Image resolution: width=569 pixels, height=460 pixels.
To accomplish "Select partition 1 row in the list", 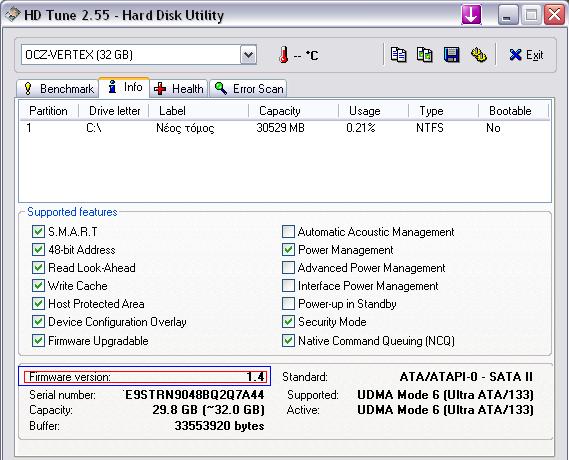I will pos(285,128).
